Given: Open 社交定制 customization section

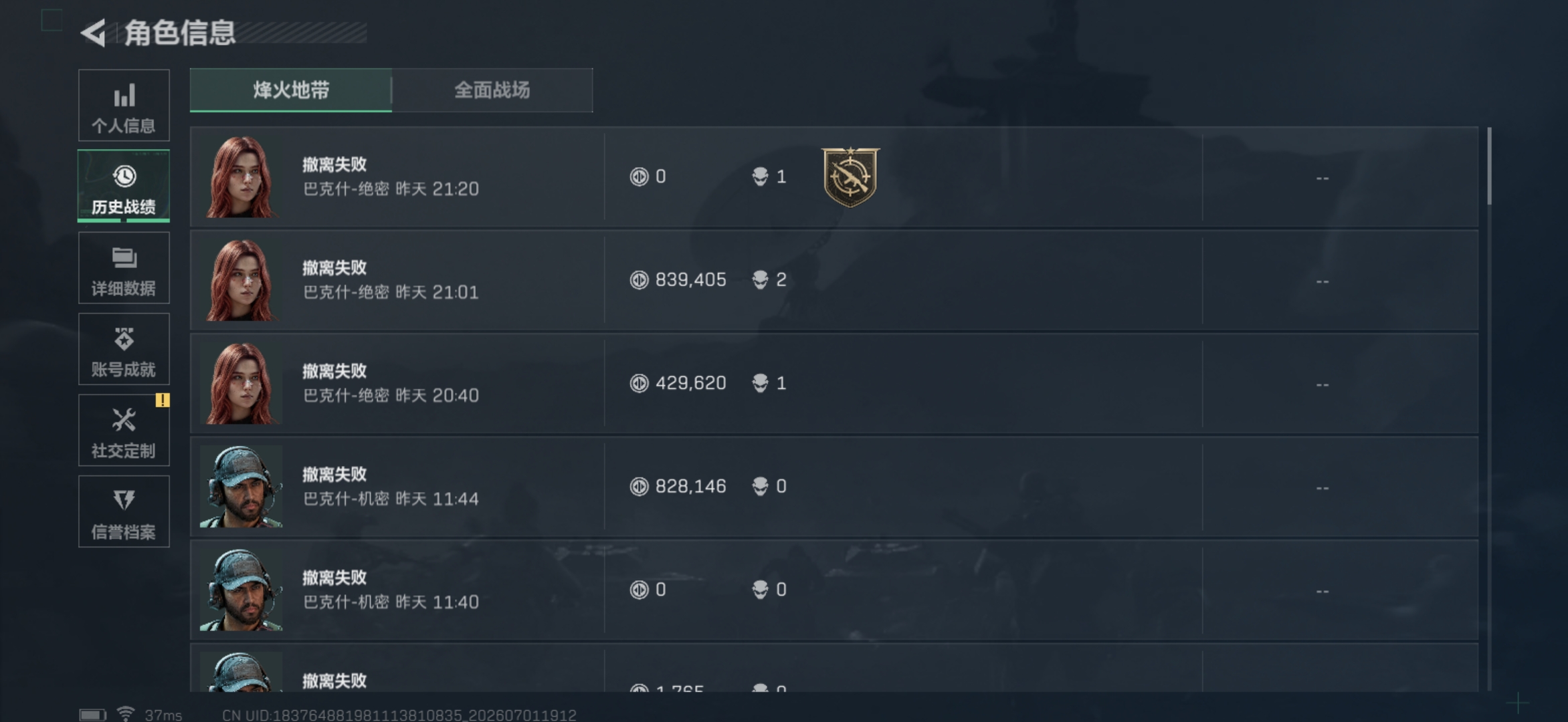Looking at the screenshot, I should tap(124, 431).
